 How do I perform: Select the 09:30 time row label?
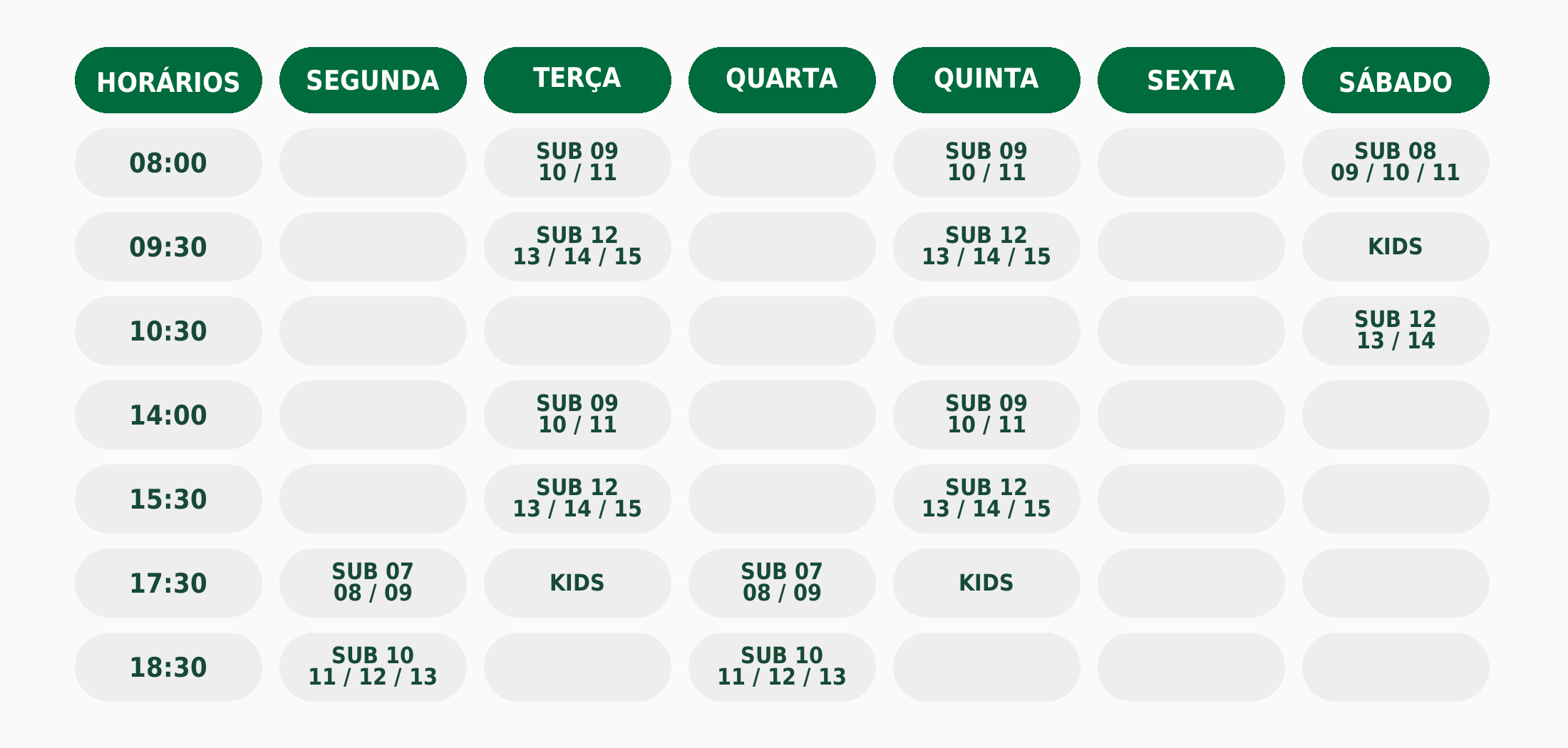tap(168, 247)
